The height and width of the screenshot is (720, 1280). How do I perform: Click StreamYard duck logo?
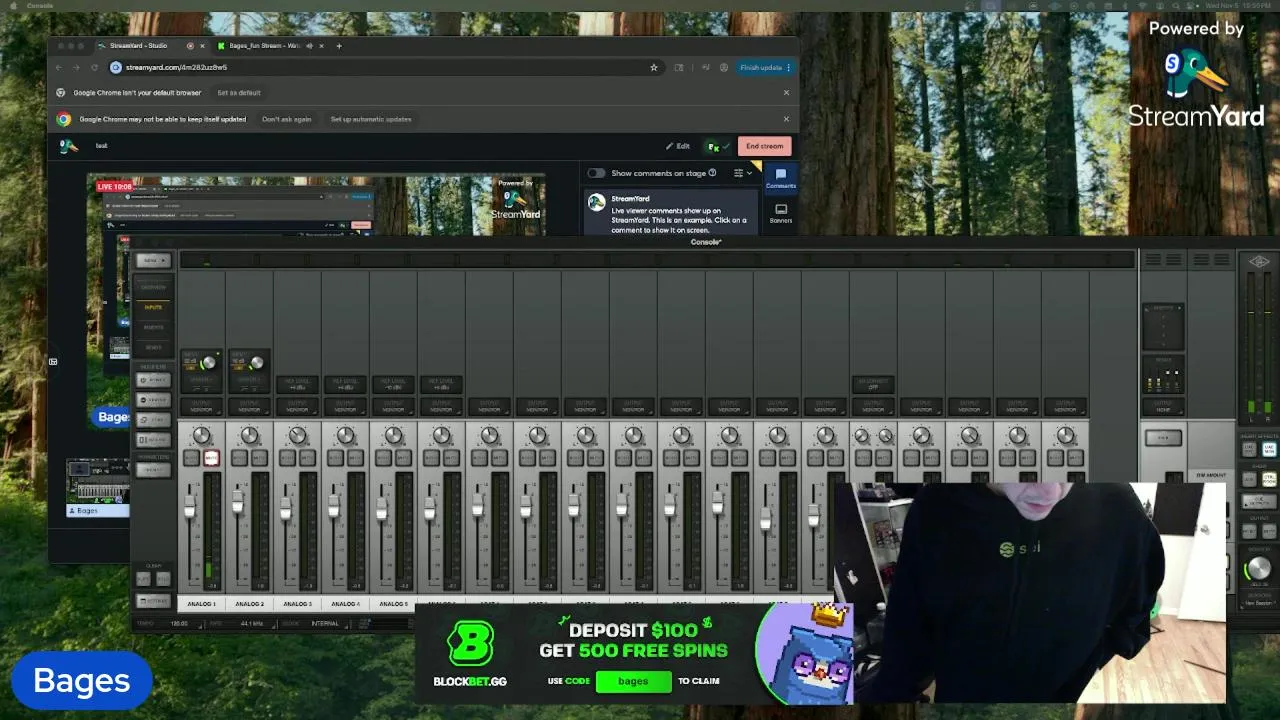(68, 146)
